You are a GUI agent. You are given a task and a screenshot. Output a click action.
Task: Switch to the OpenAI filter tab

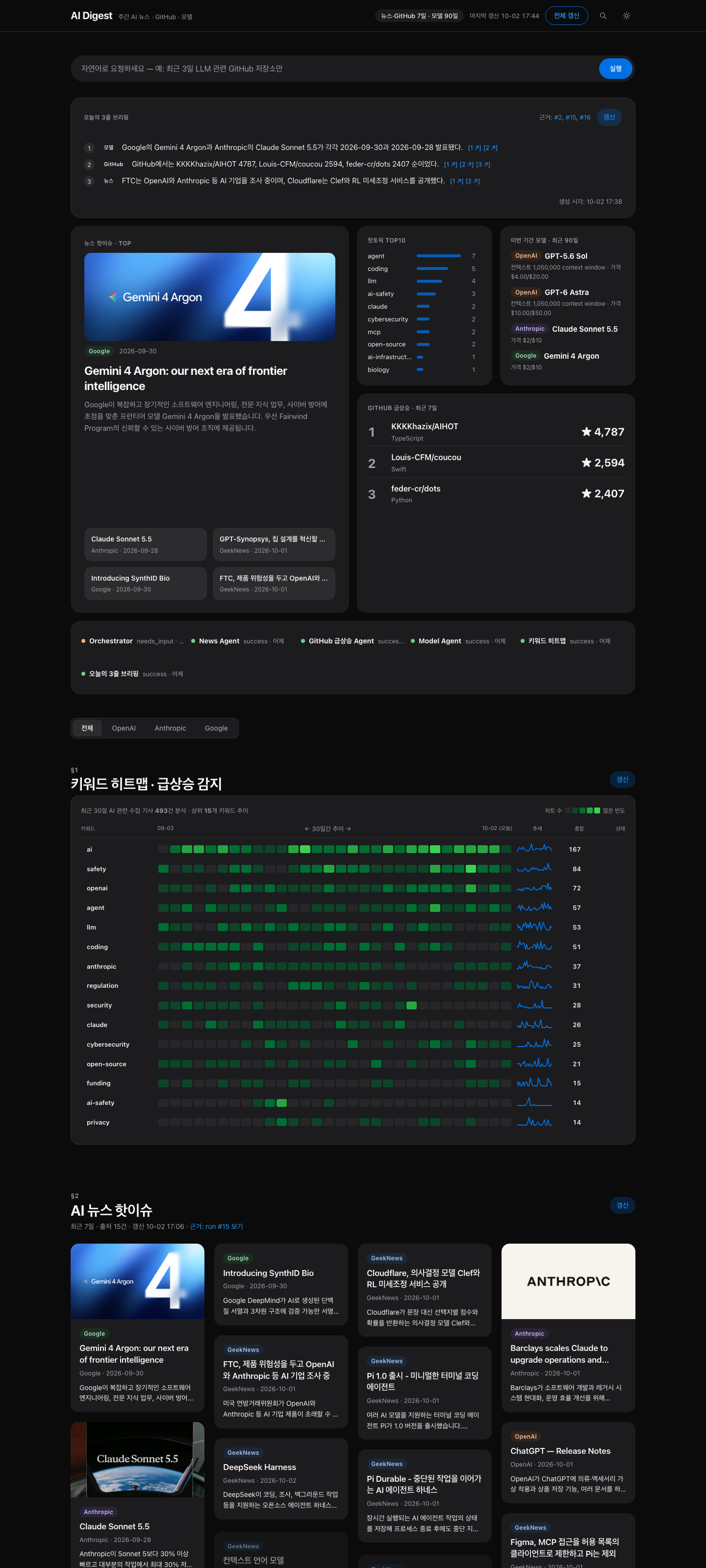(124, 728)
